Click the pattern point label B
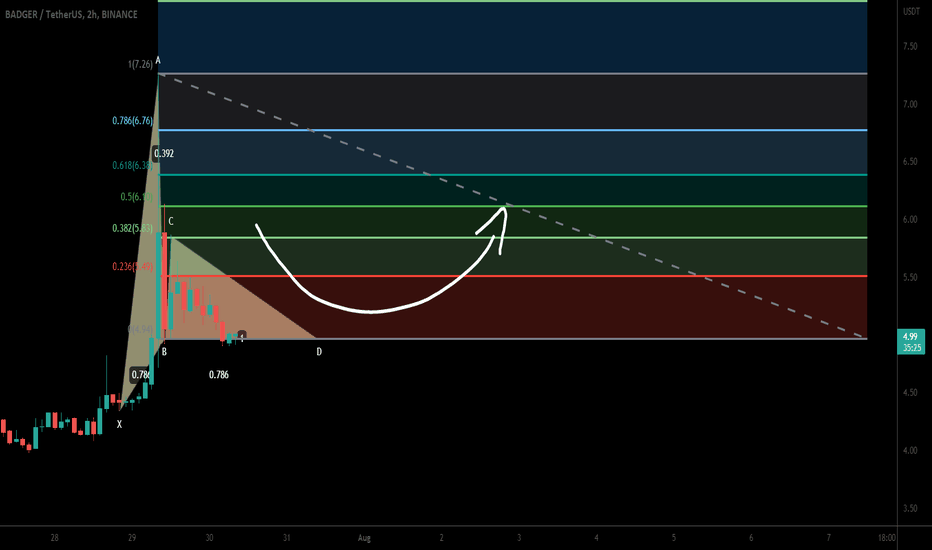This screenshot has width=932, height=550. tap(164, 351)
